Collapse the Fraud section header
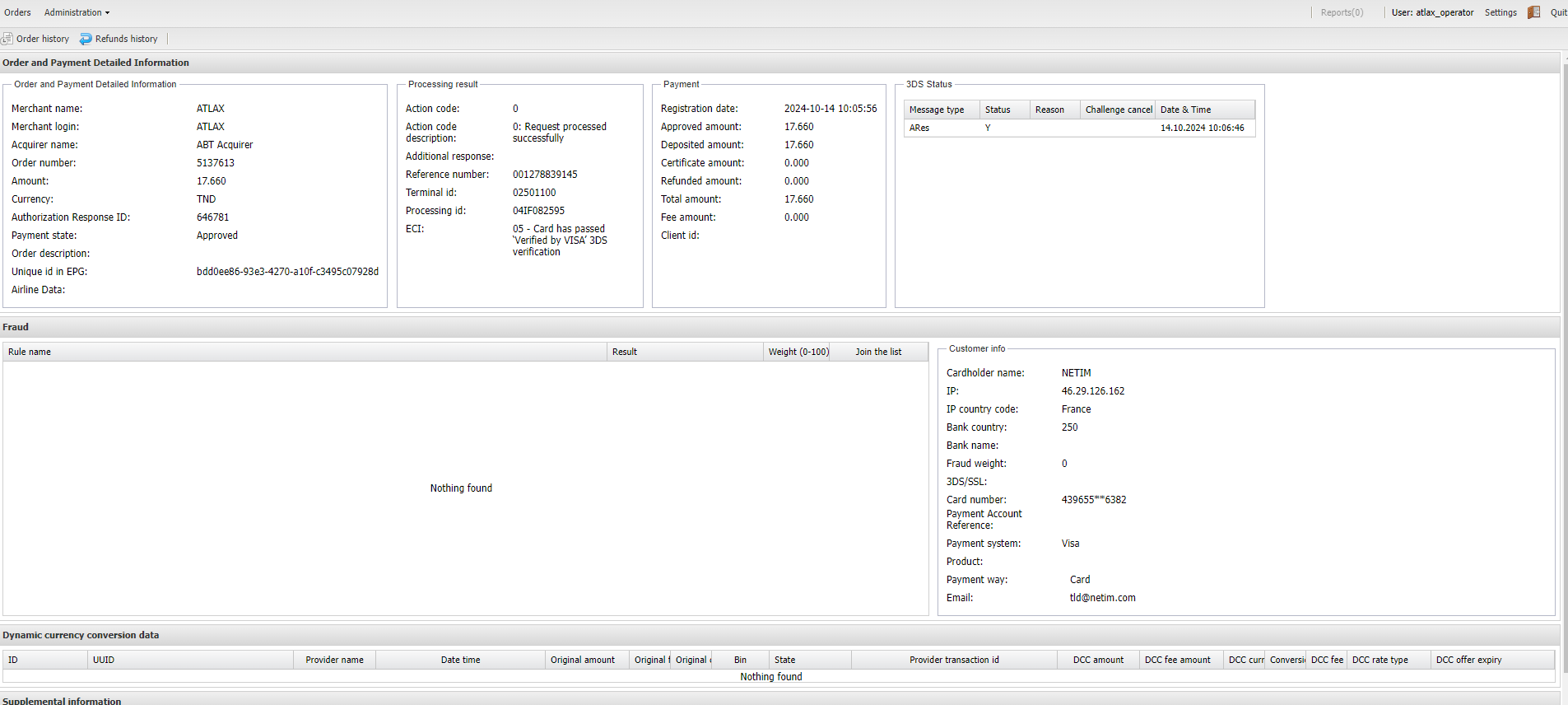 16,327
